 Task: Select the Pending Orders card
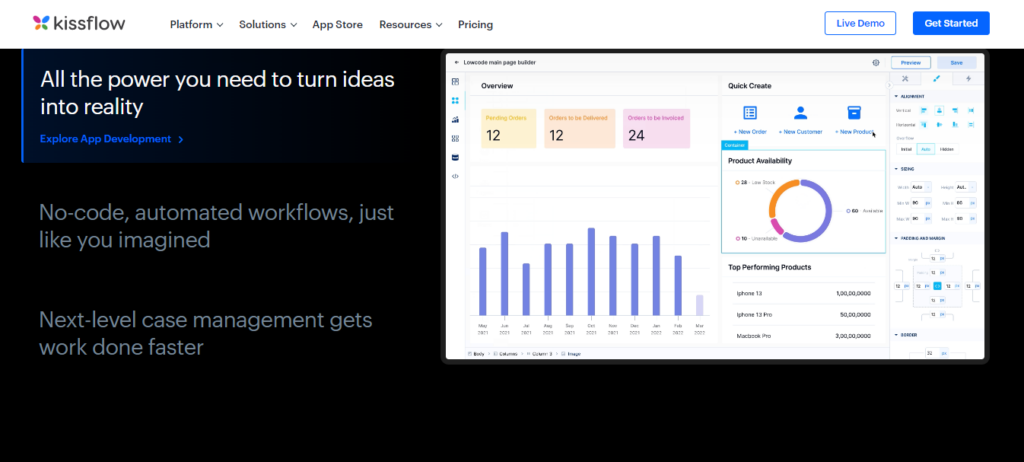coord(509,128)
